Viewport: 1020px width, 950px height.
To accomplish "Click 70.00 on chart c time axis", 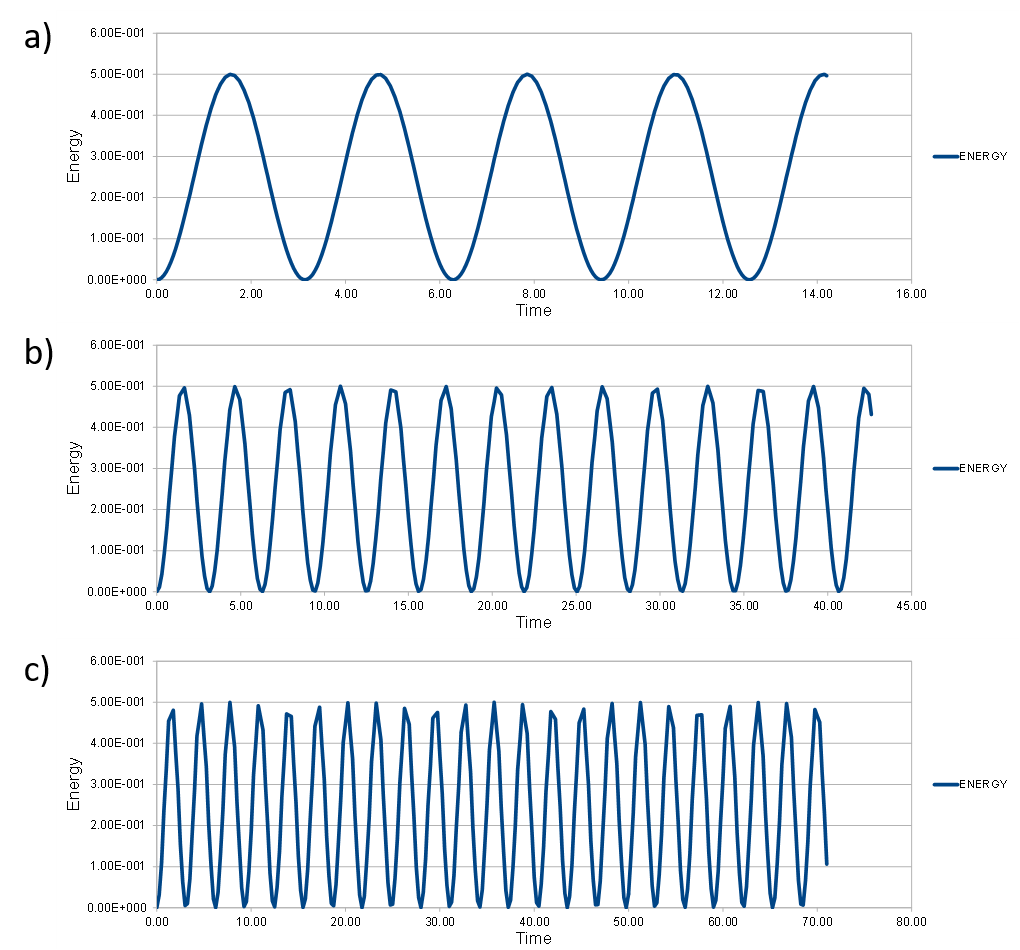I will click(817, 922).
